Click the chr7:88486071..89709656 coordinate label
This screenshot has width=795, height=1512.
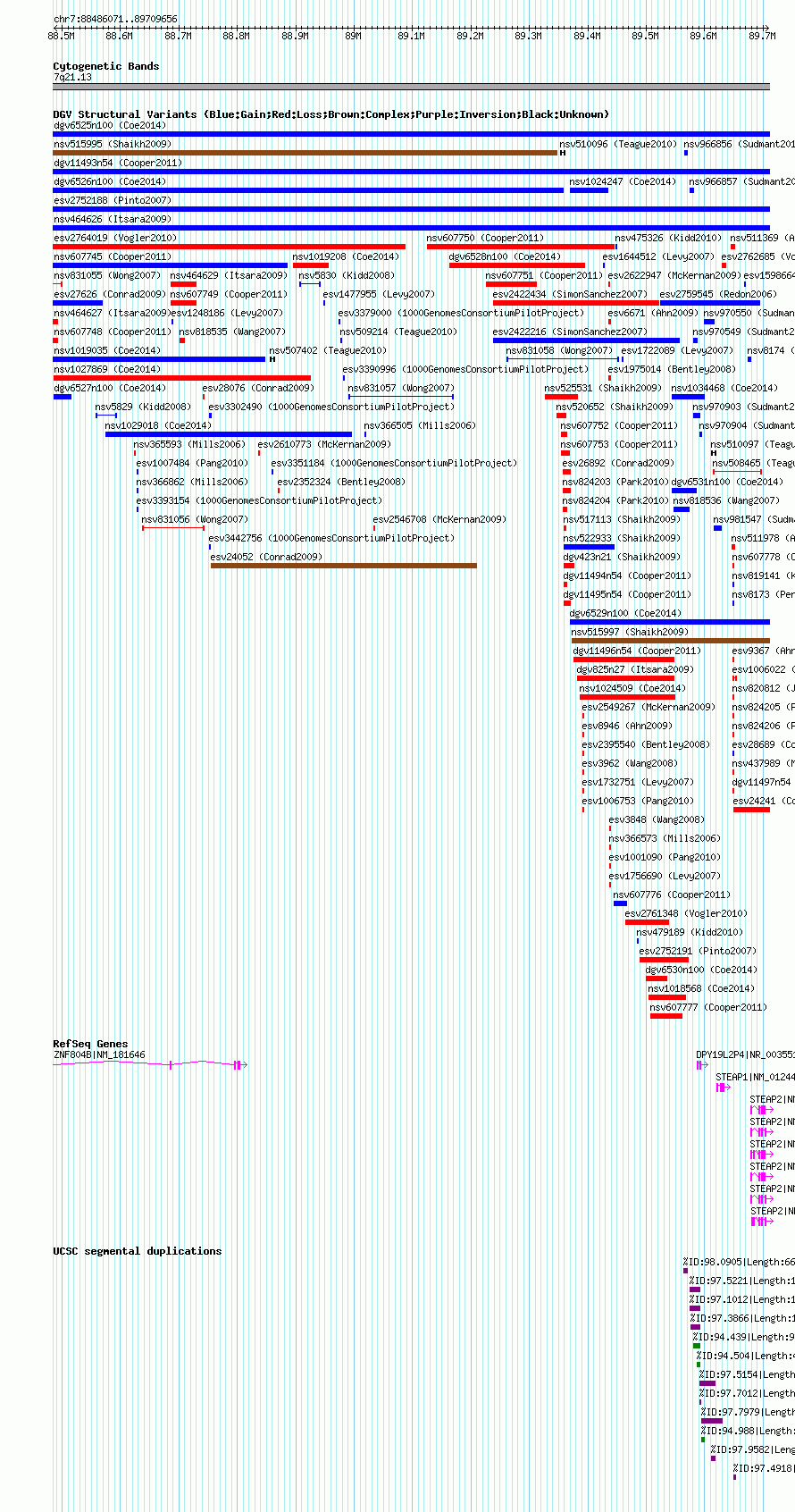(115, 19)
